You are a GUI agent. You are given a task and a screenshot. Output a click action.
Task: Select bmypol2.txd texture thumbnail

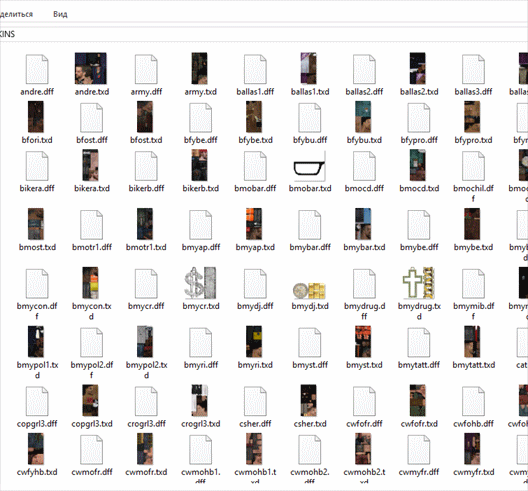click(145, 341)
